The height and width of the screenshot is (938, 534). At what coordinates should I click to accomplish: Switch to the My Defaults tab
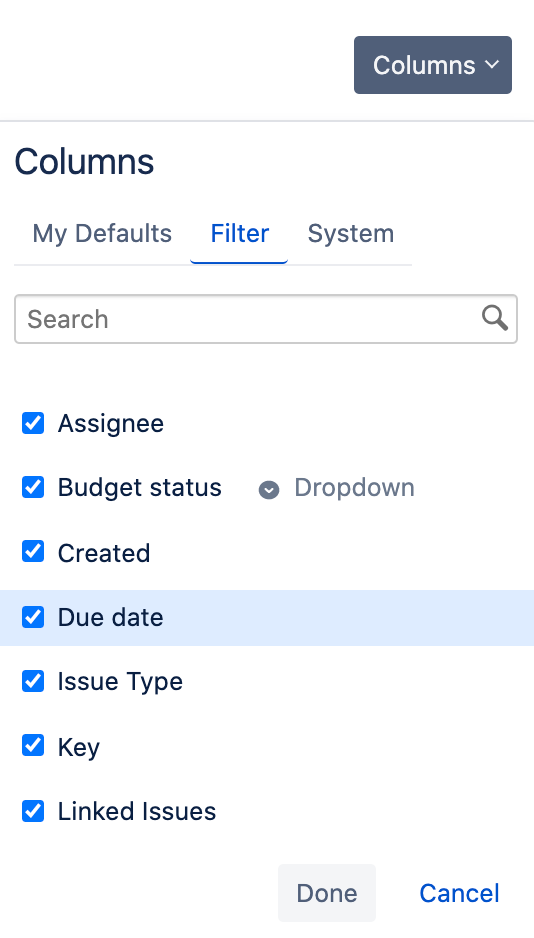pyautogui.click(x=102, y=233)
